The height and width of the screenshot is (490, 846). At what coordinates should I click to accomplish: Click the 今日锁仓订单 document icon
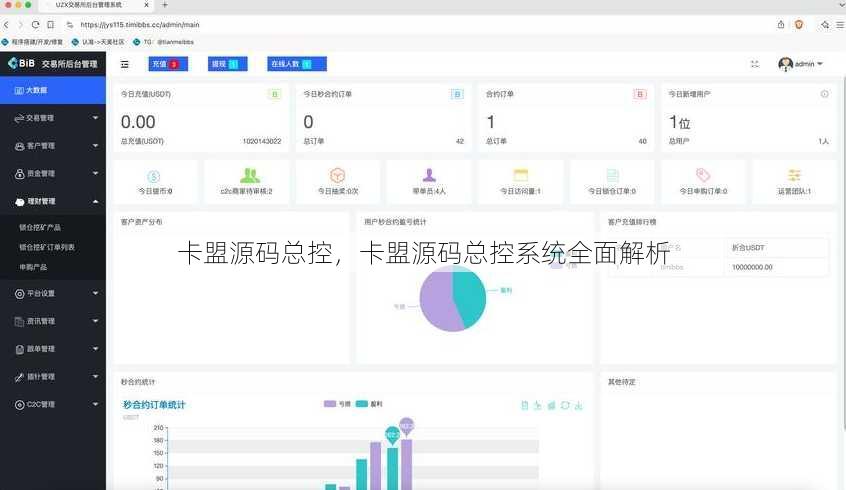tap(612, 175)
